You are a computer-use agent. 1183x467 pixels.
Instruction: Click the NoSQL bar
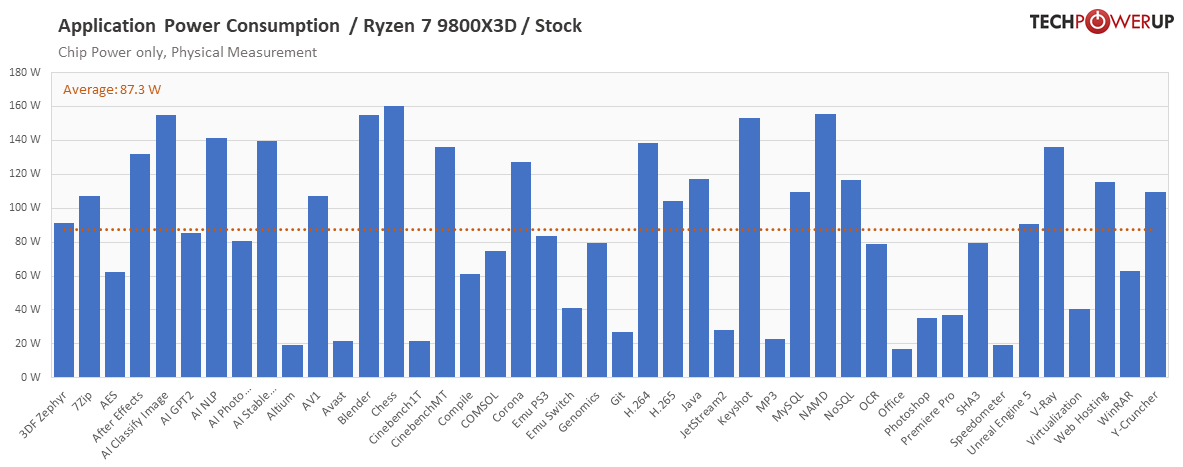852,278
